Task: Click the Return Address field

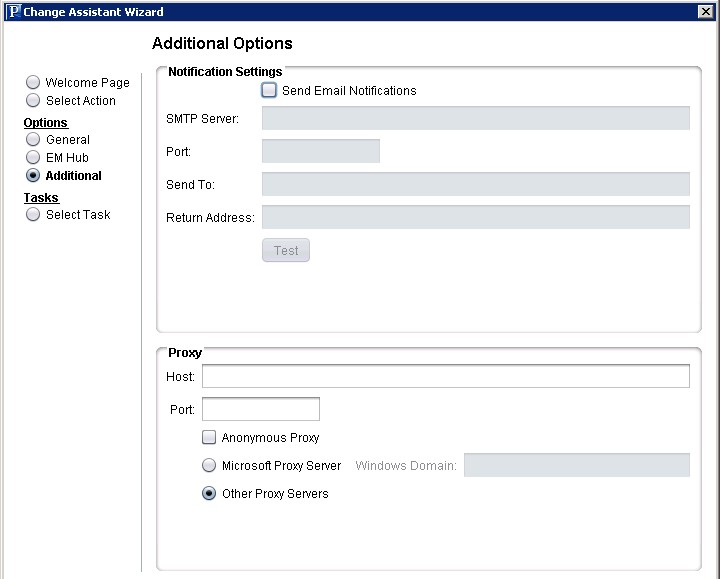Action: click(475, 217)
